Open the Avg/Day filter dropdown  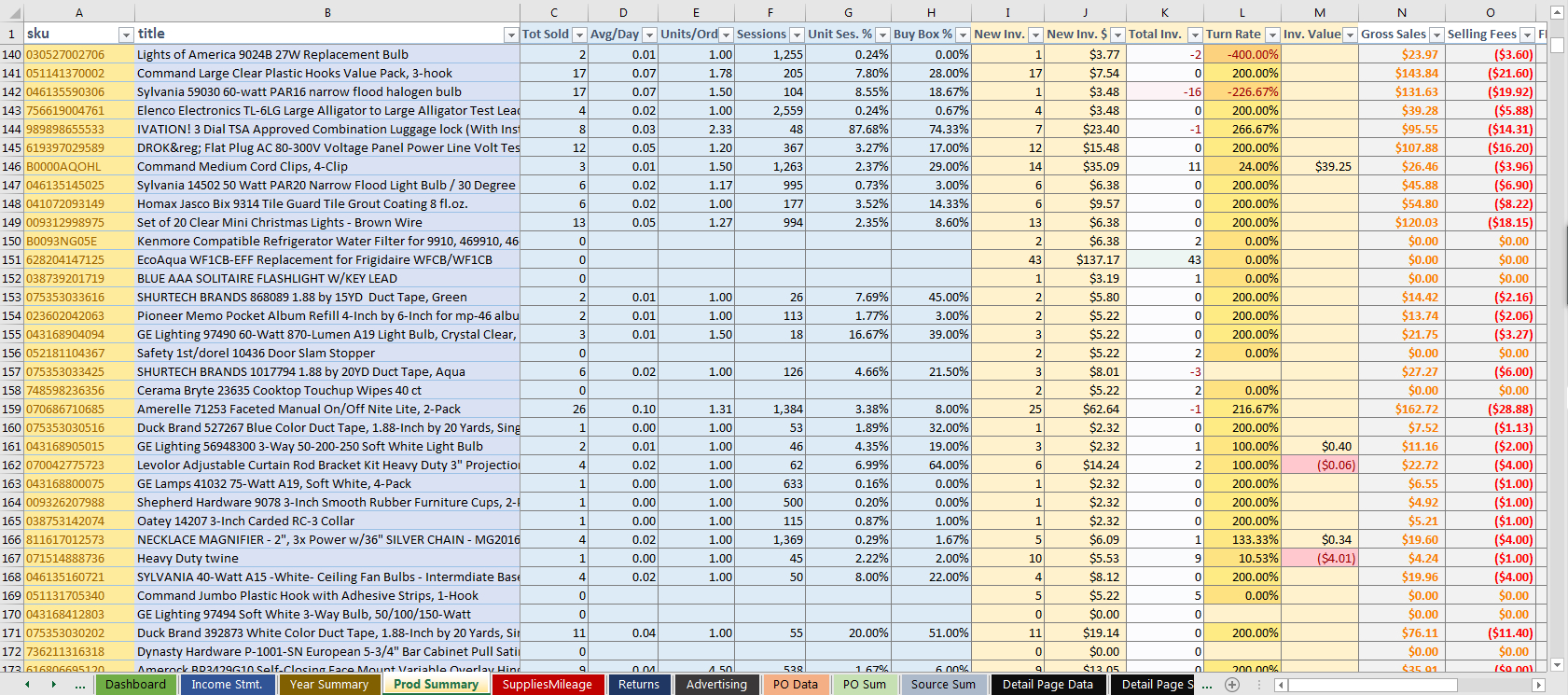click(x=649, y=35)
